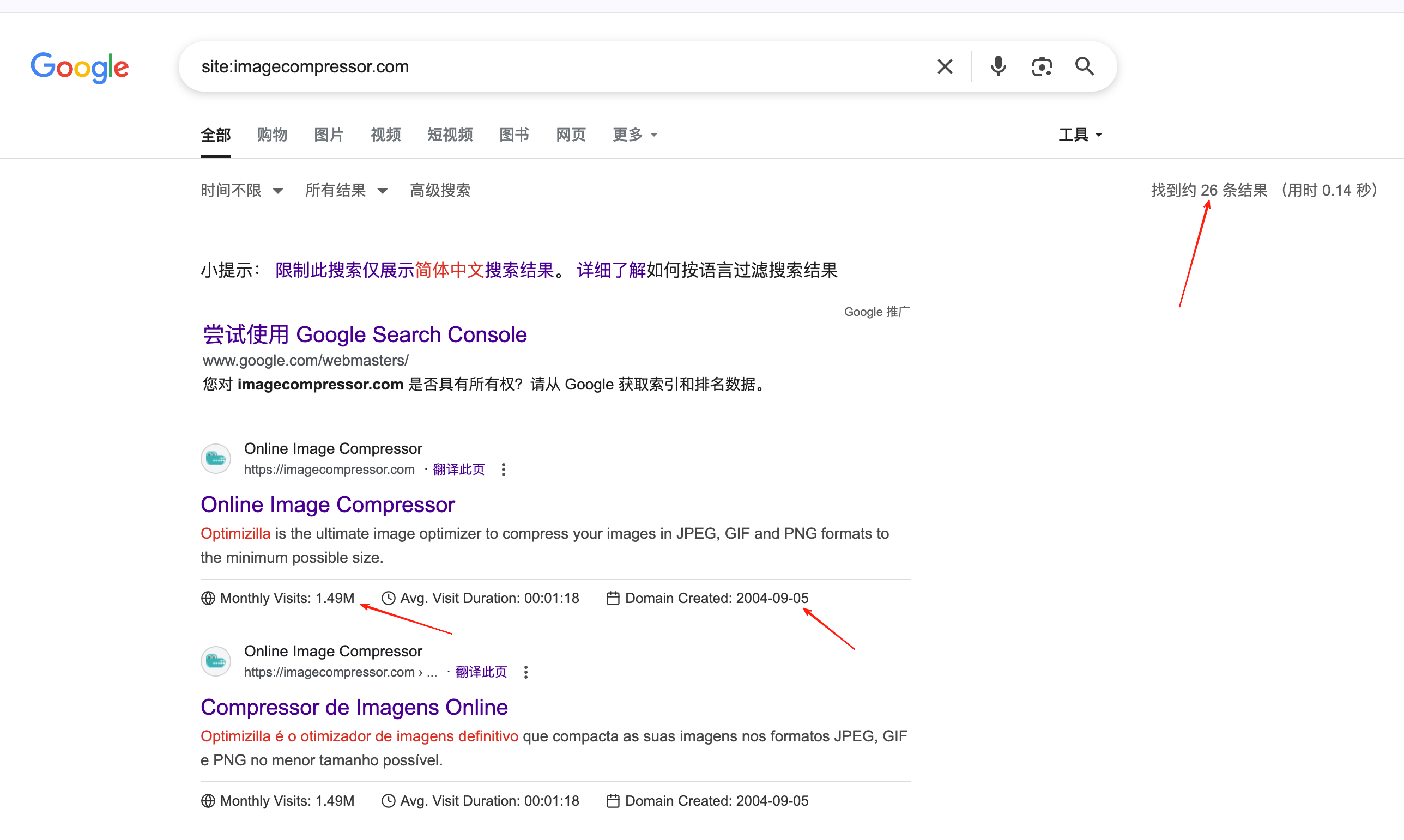Click second result's Domain Created: 2004-09-05 text
Image resolution: width=1404 pixels, height=840 pixels.
click(x=716, y=801)
